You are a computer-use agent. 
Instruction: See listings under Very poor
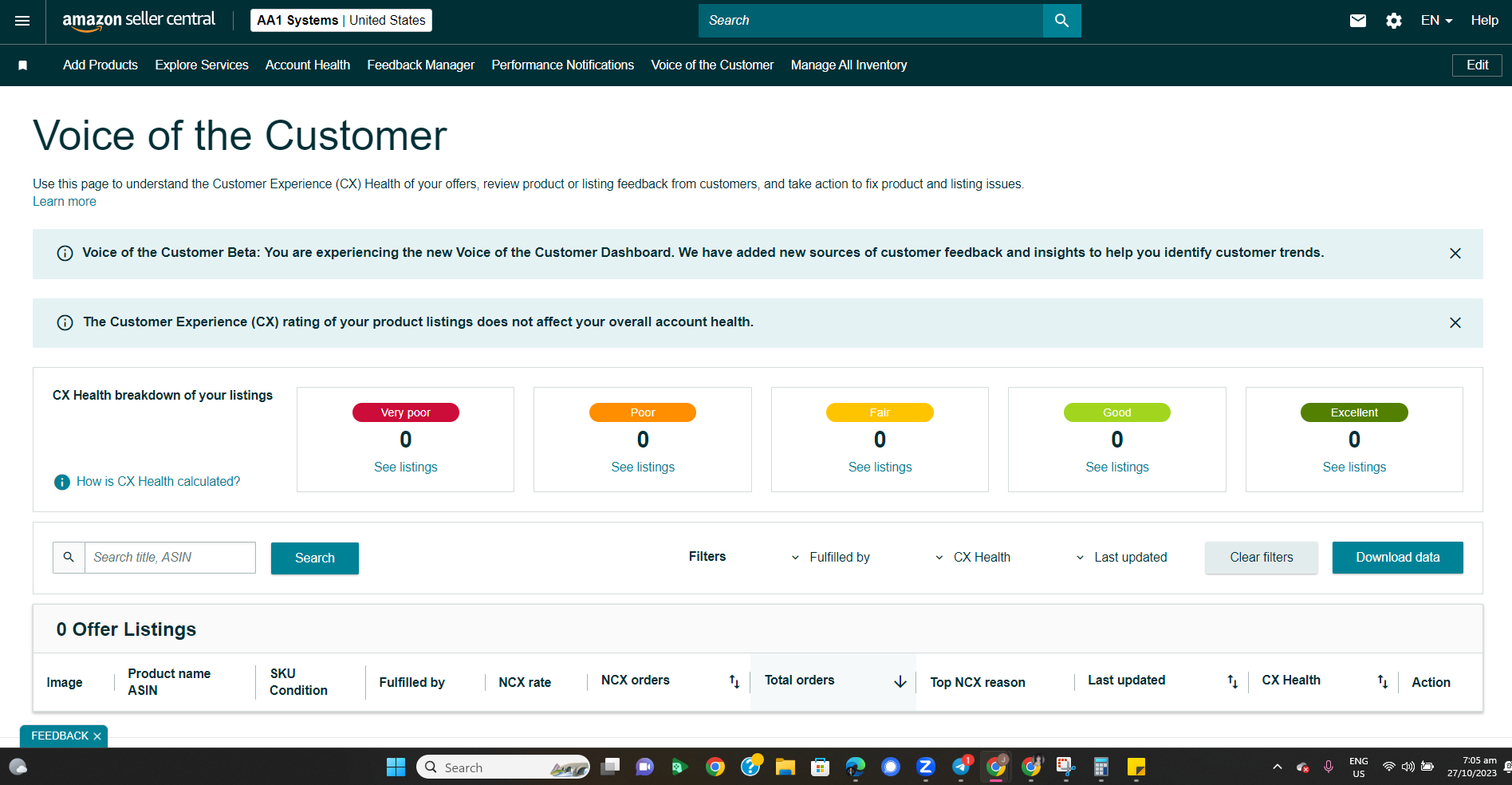click(406, 467)
